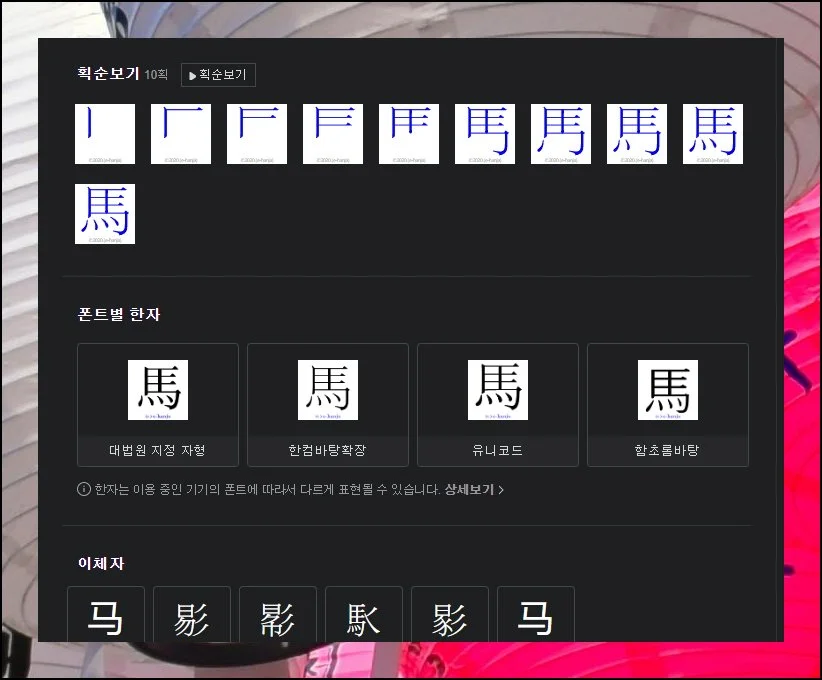822x680 pixels.
Task: Click the fifth stroke step thumbnail
Action: click(409, 134)
